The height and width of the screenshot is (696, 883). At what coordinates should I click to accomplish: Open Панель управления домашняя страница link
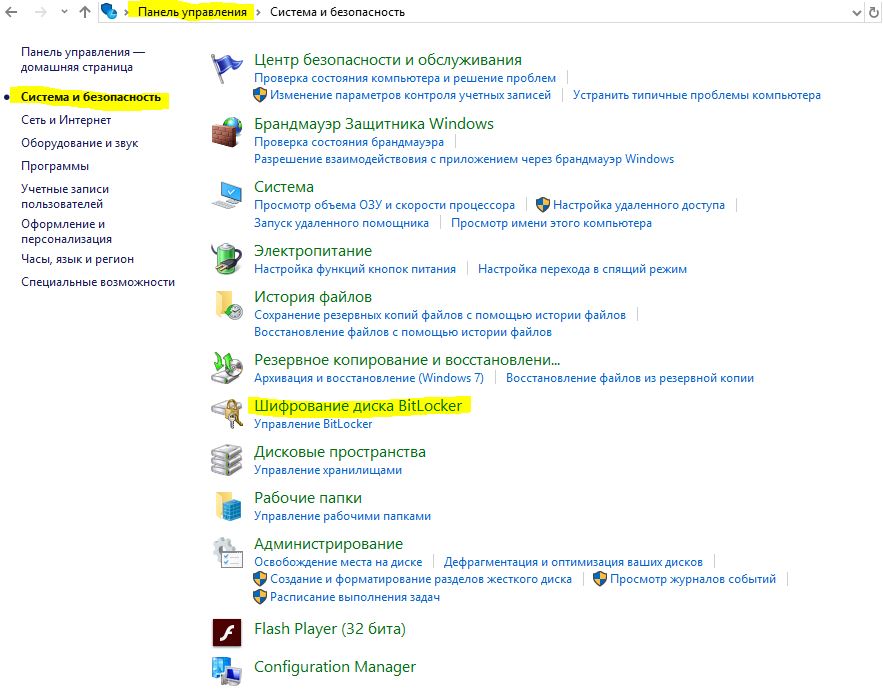tap(83, 59)
